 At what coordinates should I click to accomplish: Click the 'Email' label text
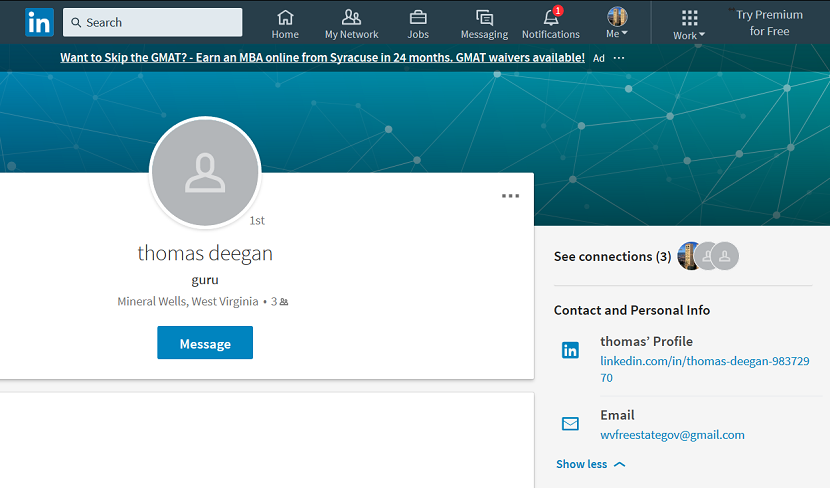coord(617,415)
